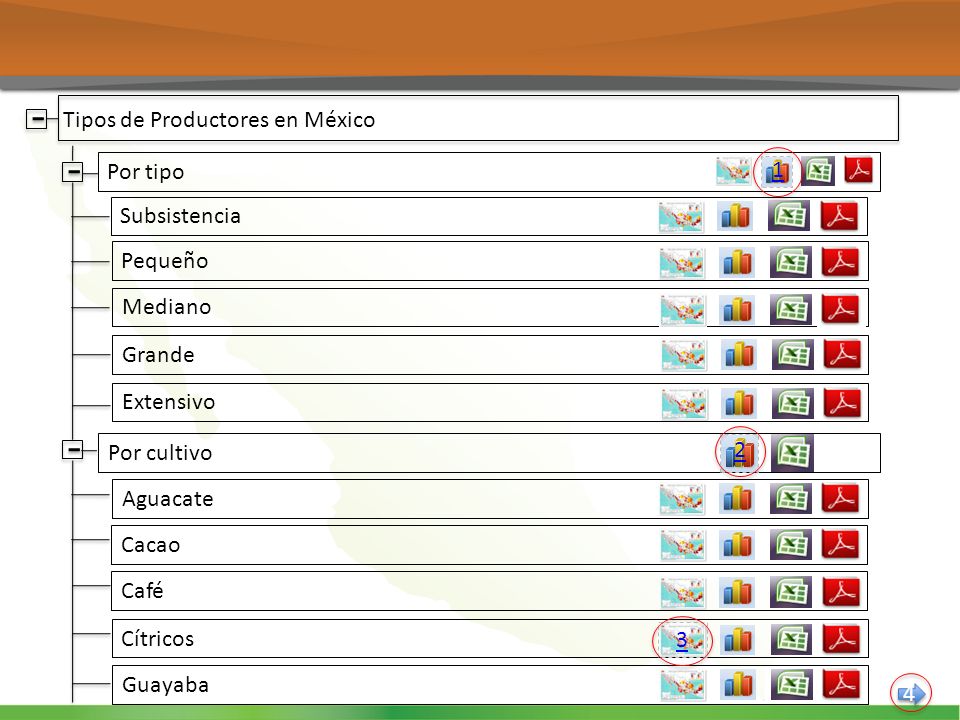Show the bar chart for Subsistencia
This screenshot has height=720, width=960.
735,216
